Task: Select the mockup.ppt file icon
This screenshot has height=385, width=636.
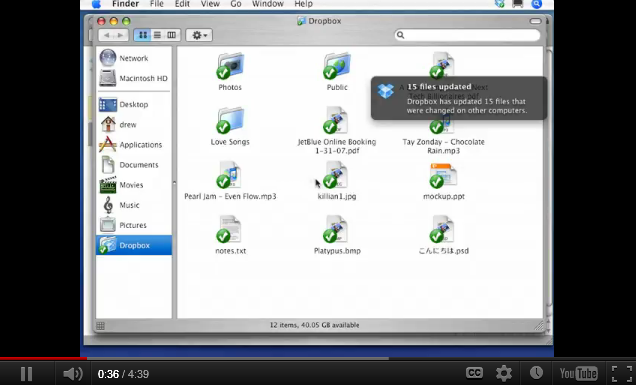Action: 443,175
